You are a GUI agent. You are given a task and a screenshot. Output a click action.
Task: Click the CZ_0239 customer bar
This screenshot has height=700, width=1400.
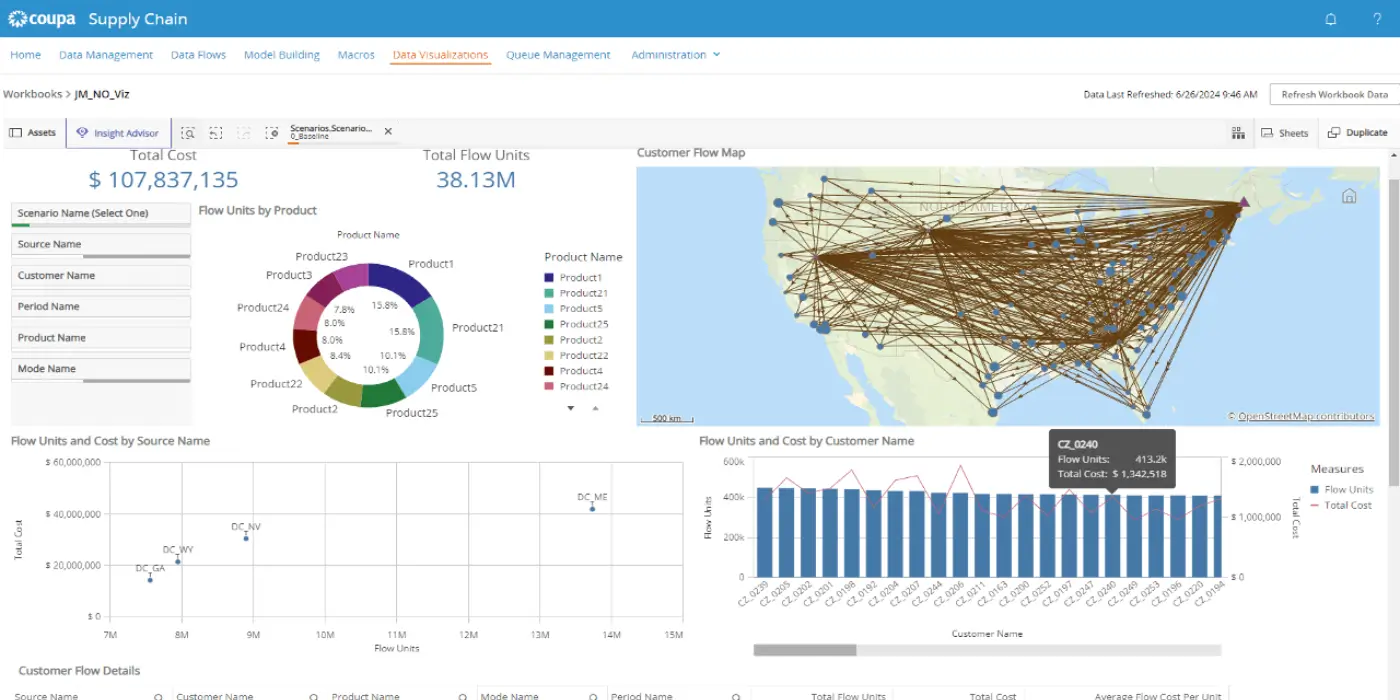(x=764, y=532)
